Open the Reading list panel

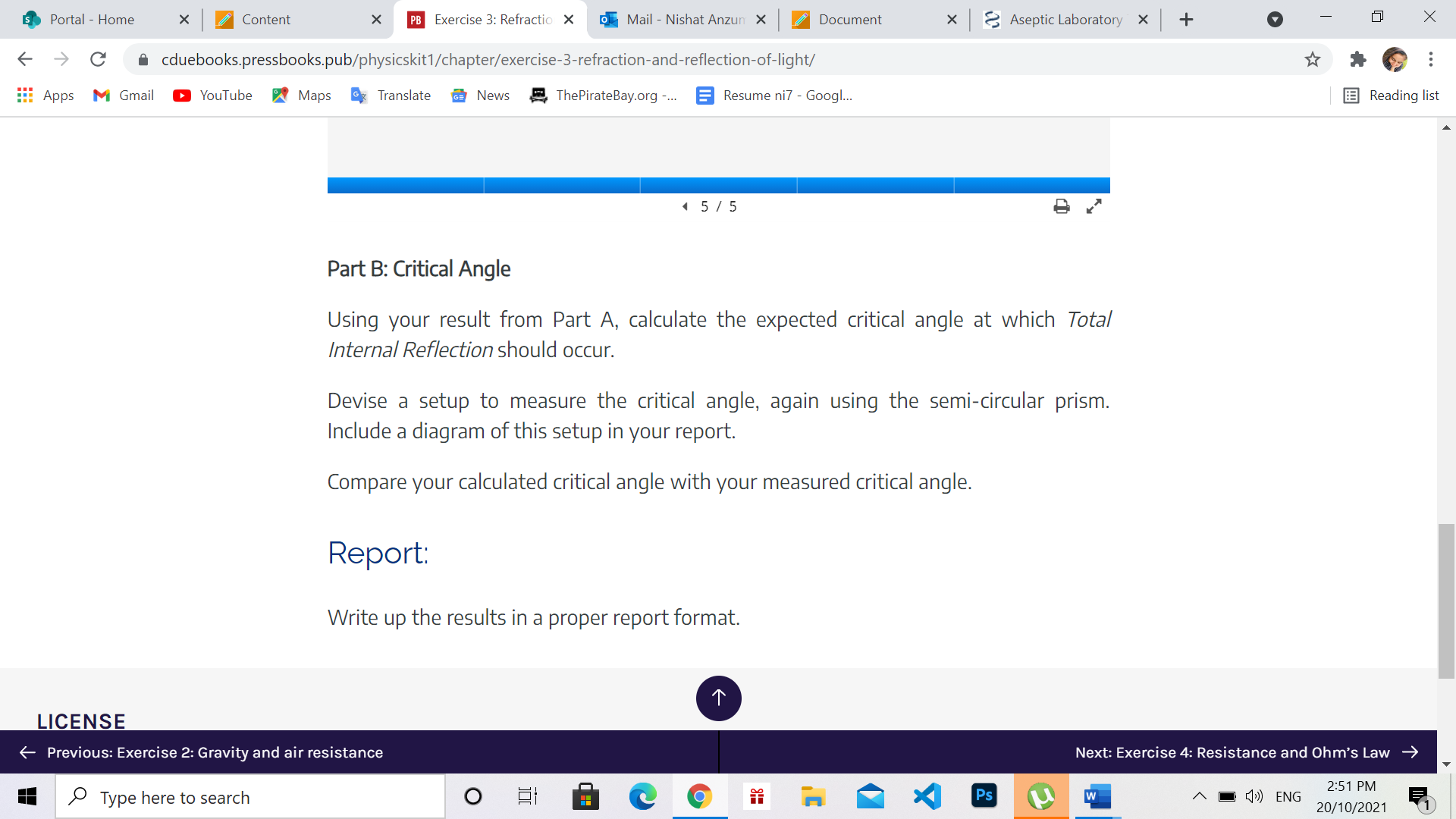1392,96
